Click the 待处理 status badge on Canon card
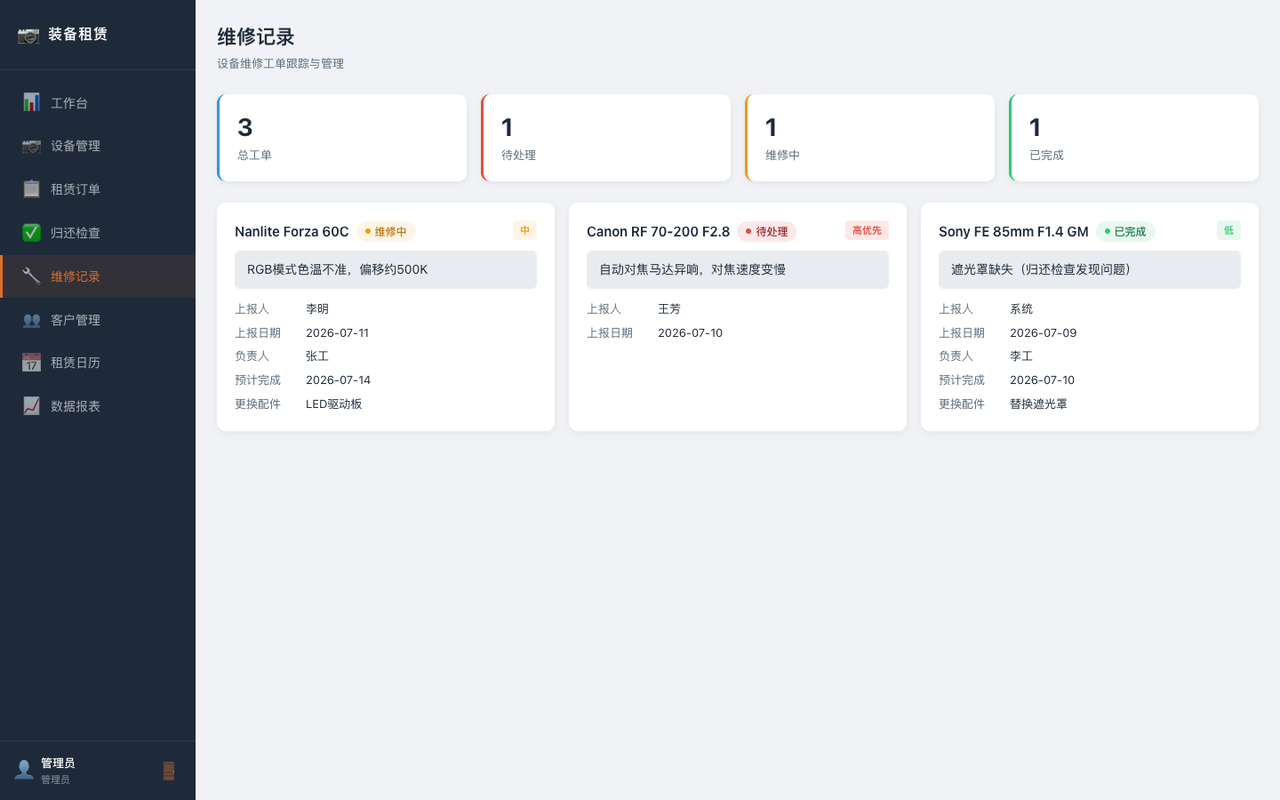The width and height of the screenshot is (1280, 800). (767, 232)
